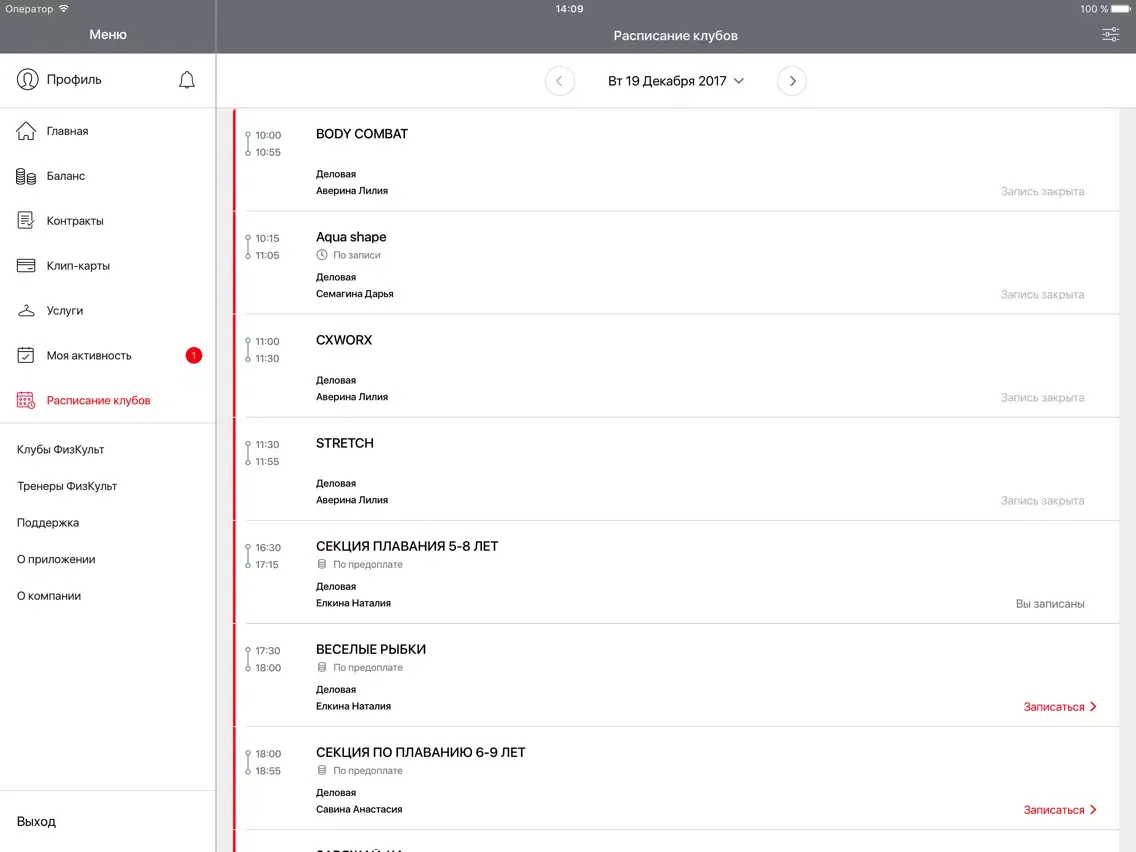
Task: Tap По записи label under Aqua shape
Action: coord(356,255)
